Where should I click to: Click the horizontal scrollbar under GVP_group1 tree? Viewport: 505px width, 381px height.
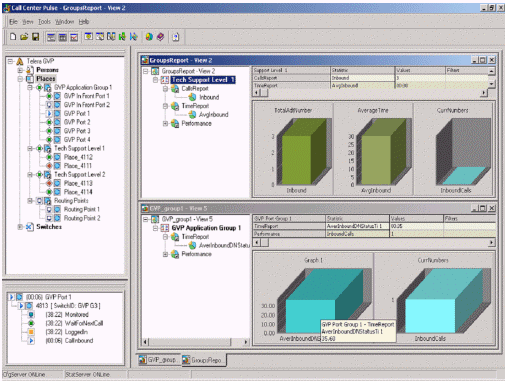click(x=196, y=342)
